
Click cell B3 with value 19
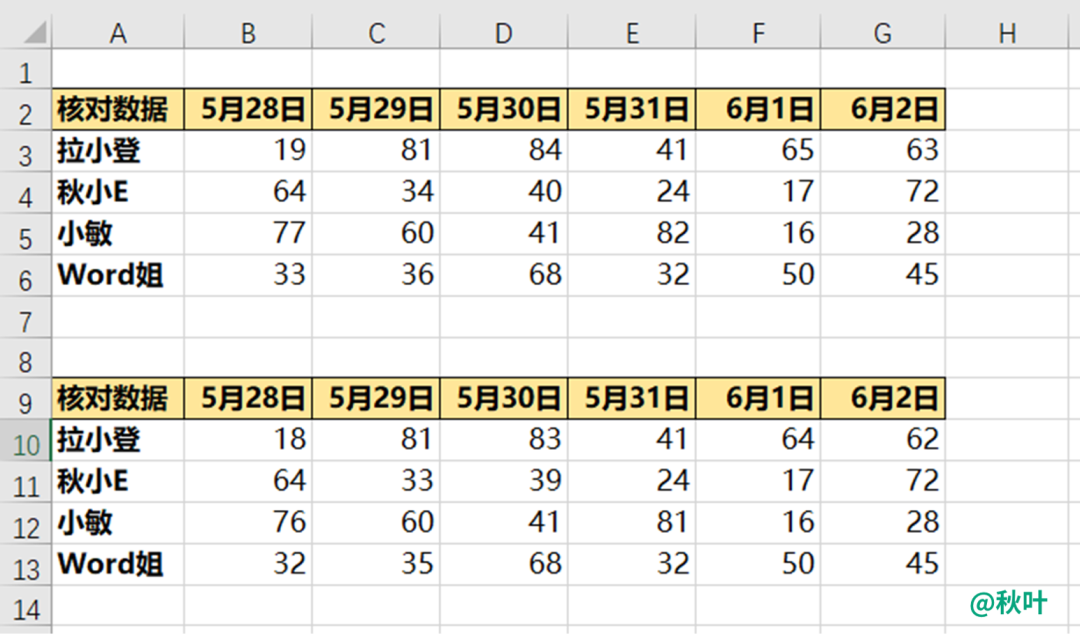pos(248,150)
